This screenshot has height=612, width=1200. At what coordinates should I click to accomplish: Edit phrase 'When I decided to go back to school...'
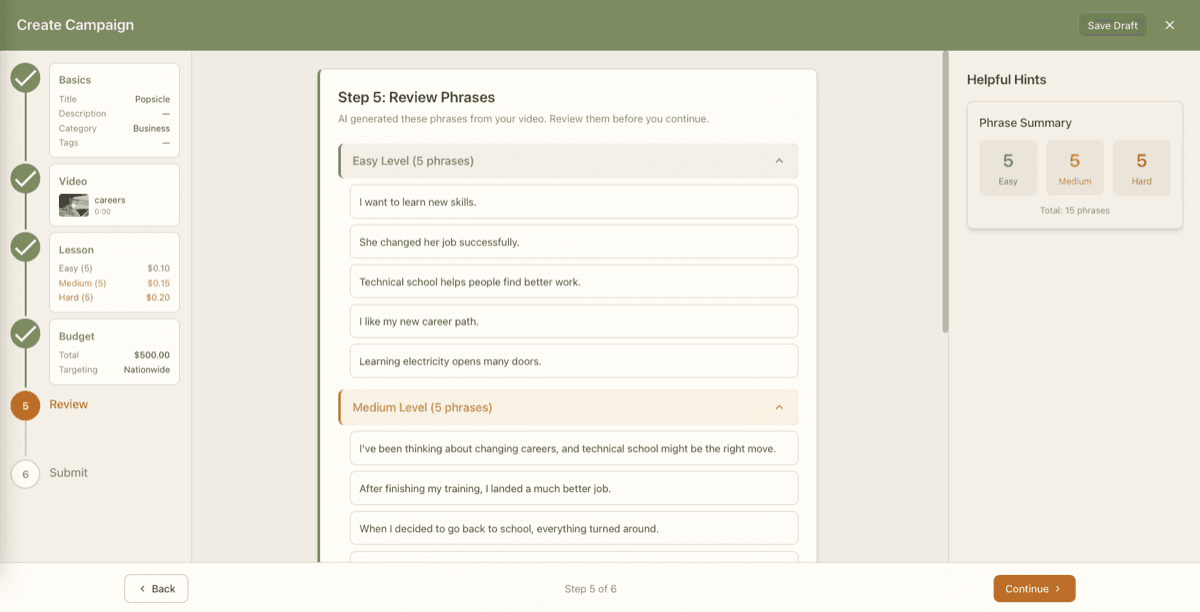point(574,528)
